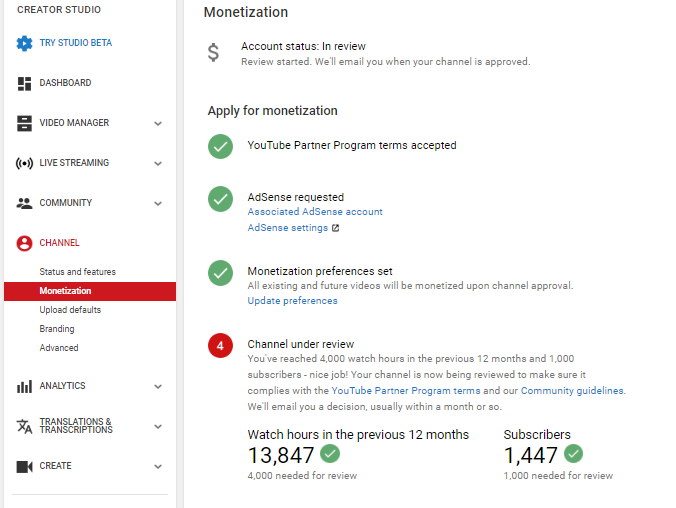Click the 'Monetization preferences set' text

tap(320, 271)
